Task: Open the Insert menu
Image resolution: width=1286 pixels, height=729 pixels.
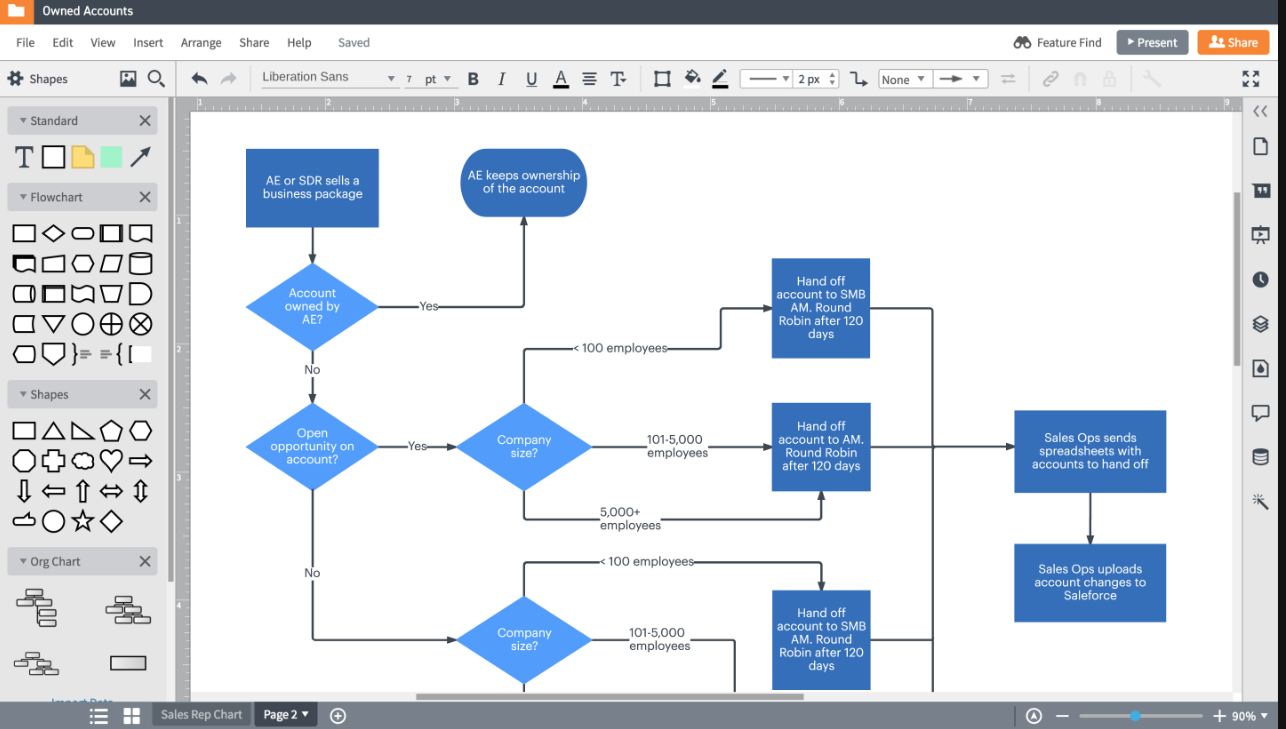Action: (148, 42)
